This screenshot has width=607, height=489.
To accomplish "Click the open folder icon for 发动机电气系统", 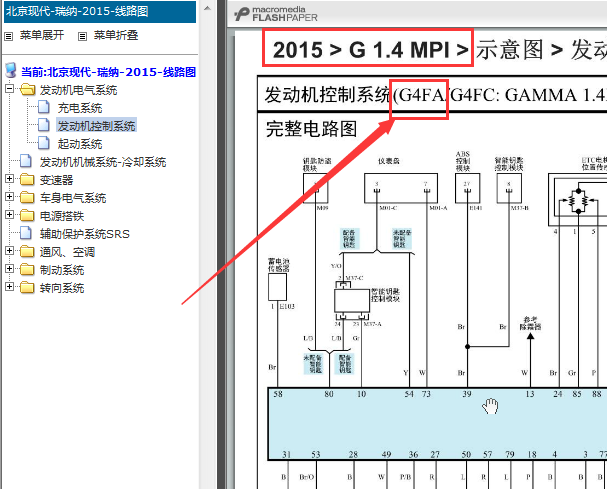I will pyautogui.click(x=27, y=90).
